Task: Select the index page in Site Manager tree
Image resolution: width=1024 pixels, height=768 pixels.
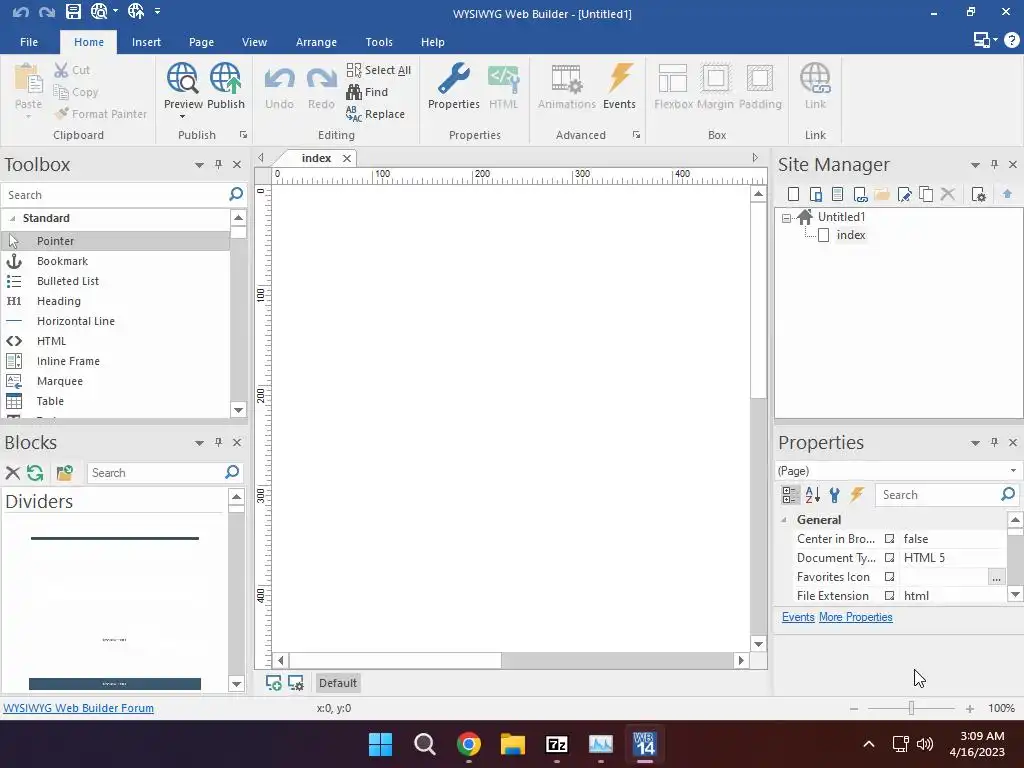Action: (851, 235)
